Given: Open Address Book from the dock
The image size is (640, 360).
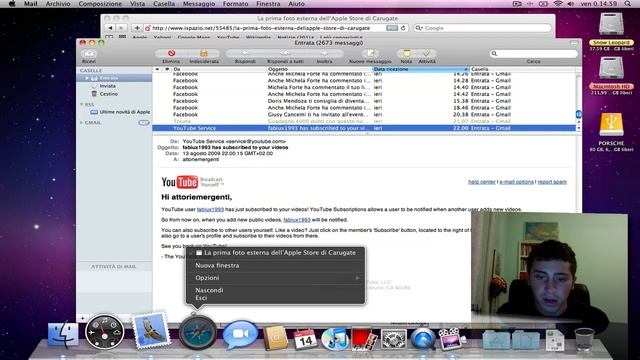Looking at the screenshot, I should (x=276, y=338).
